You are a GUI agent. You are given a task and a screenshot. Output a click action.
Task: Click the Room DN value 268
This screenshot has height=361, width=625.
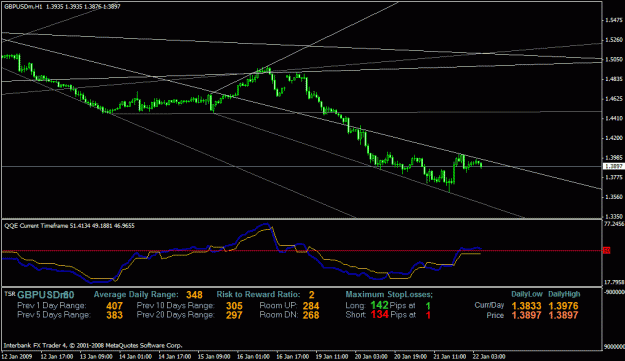point(311,315)
